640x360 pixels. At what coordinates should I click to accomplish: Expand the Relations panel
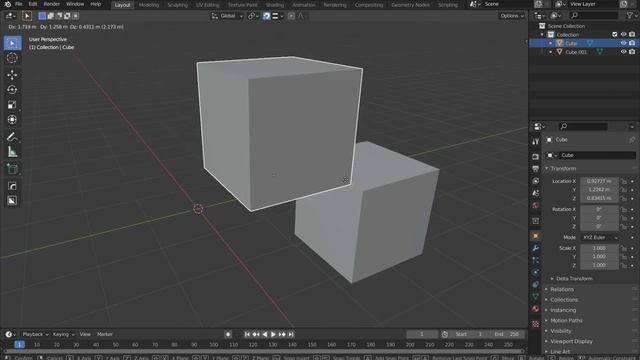pos(562,289)
